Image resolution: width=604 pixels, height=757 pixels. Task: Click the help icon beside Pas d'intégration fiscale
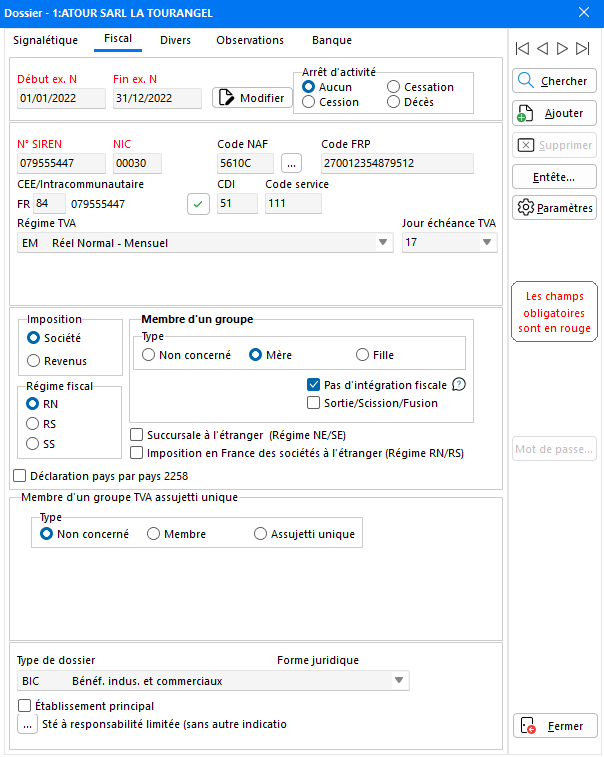click(460, 385)
